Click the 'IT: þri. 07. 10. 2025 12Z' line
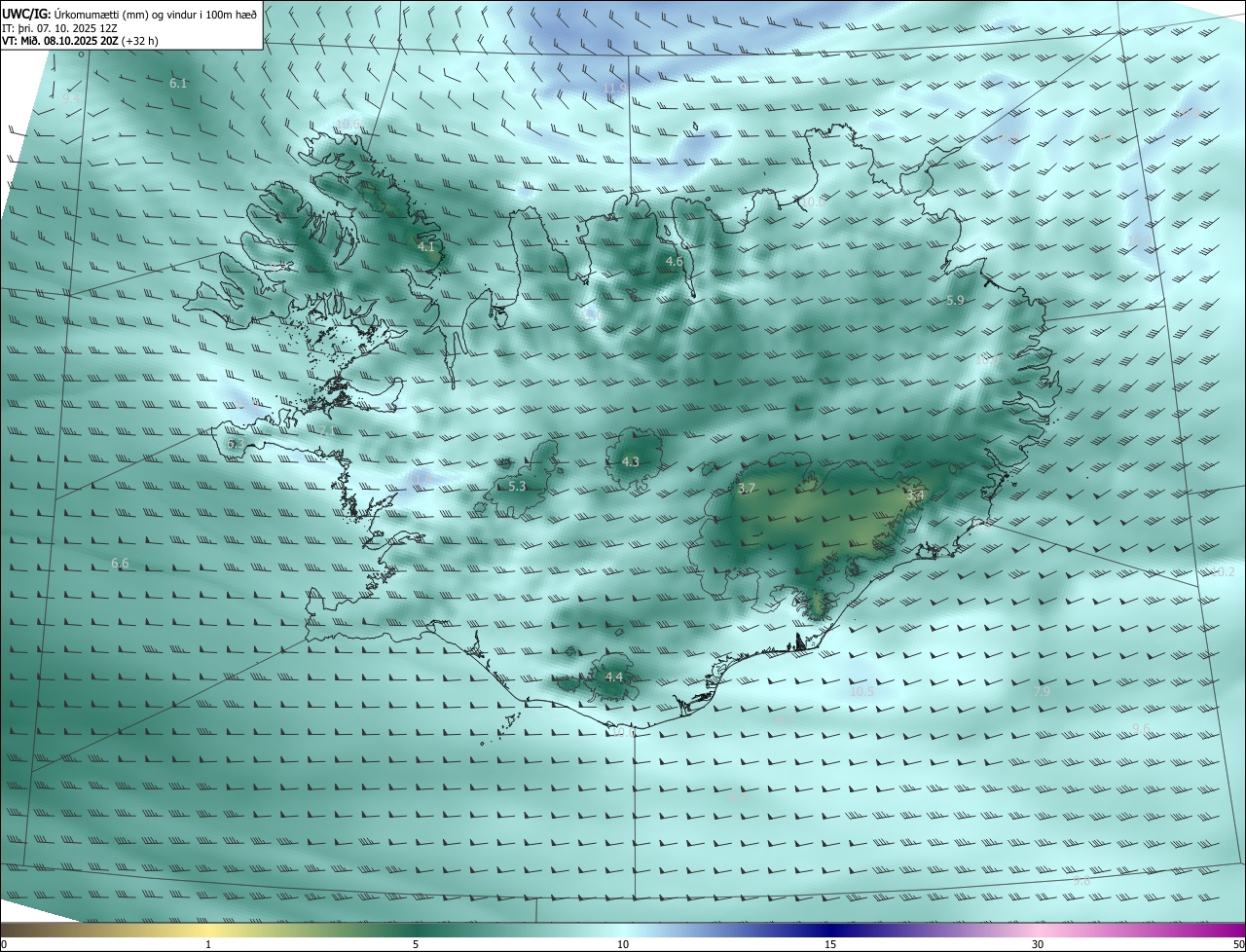 coord(59,28)
